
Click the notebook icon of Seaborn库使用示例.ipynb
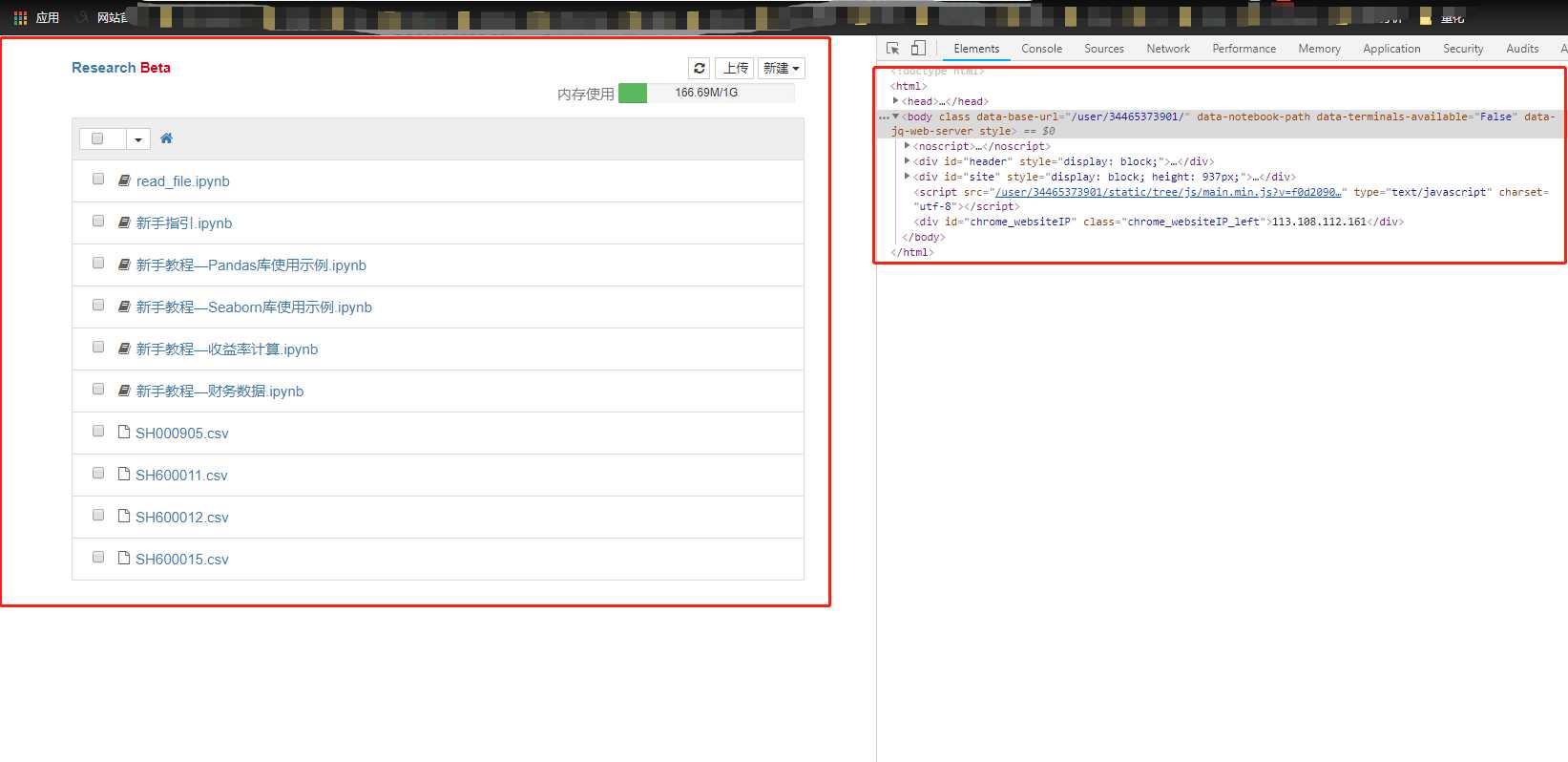[x=124, y=307]
